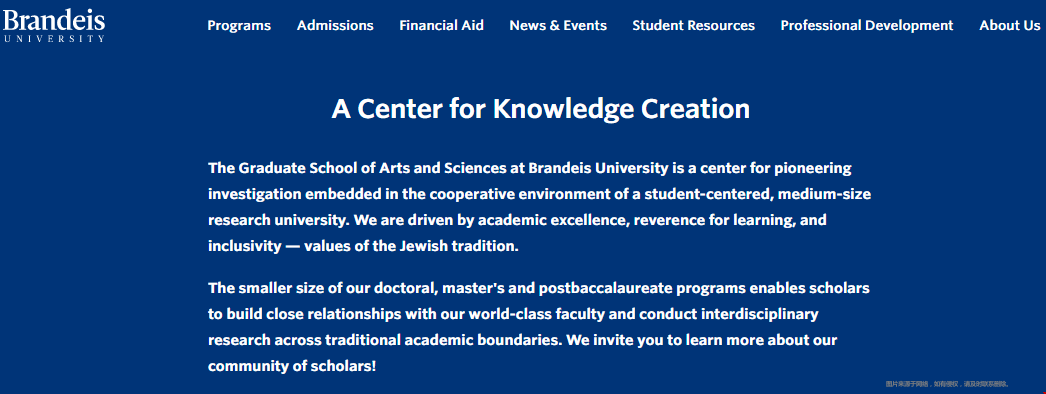Open the Programs navigation menu
This screenshot has height=394, width=1046.
coord(239,25)
